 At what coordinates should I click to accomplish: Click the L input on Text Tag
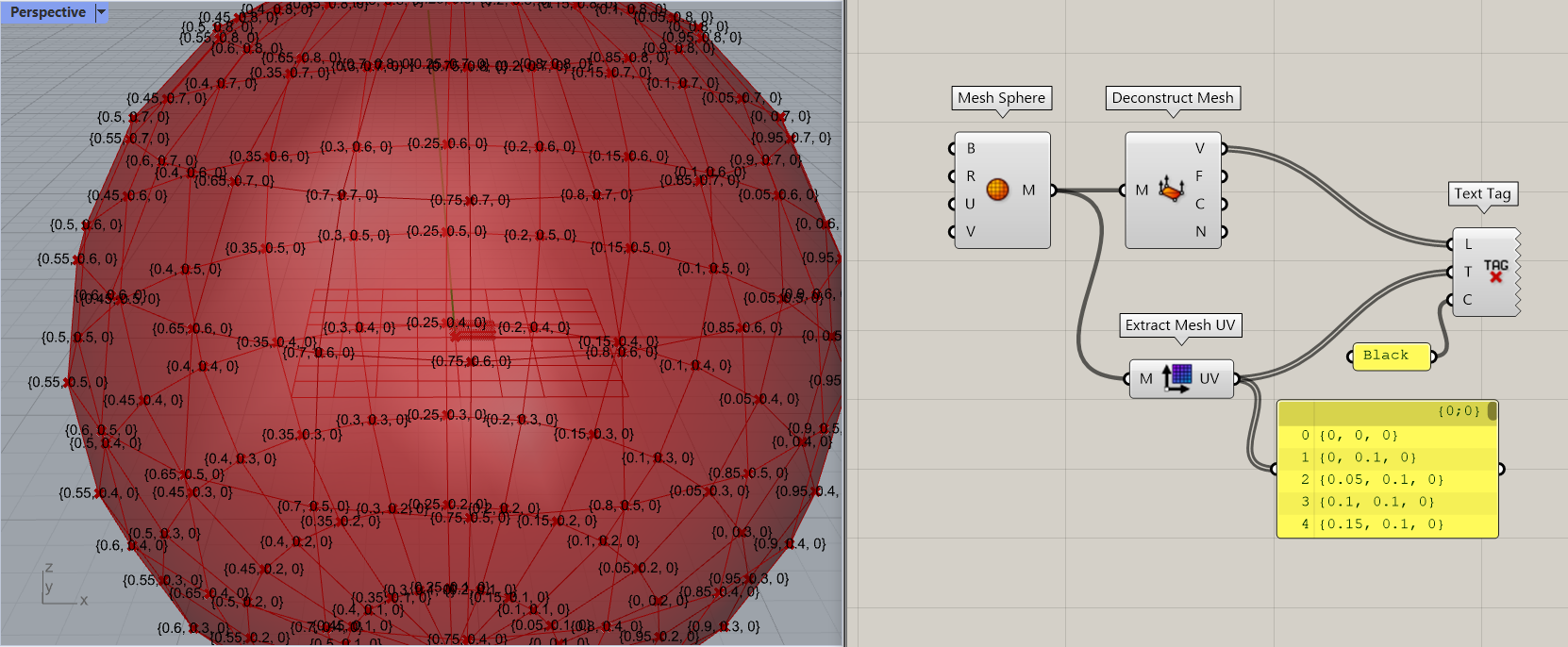[x=1467, y=244]
